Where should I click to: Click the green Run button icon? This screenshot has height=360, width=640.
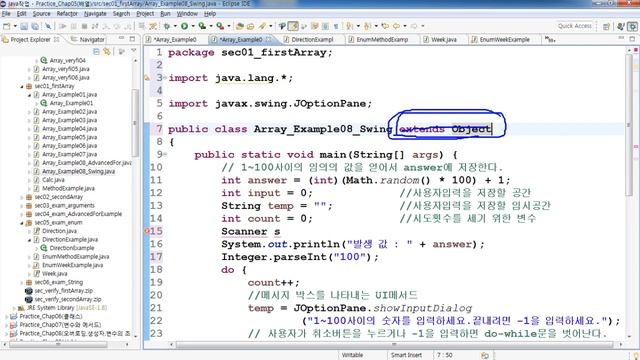click(x=184, y=26)
